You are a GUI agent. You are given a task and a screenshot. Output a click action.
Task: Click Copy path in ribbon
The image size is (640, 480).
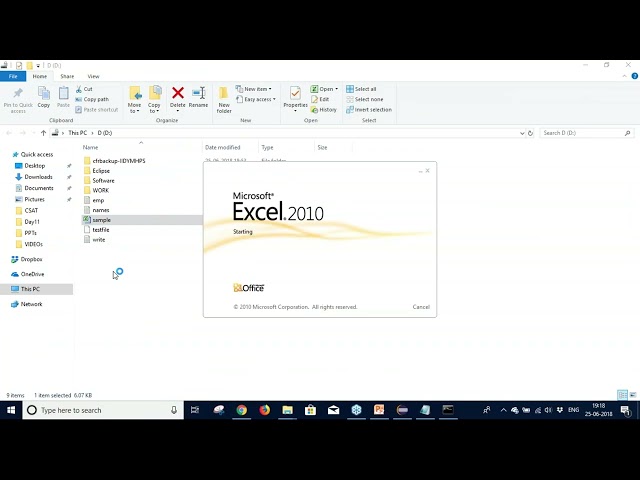pos(92,99)
